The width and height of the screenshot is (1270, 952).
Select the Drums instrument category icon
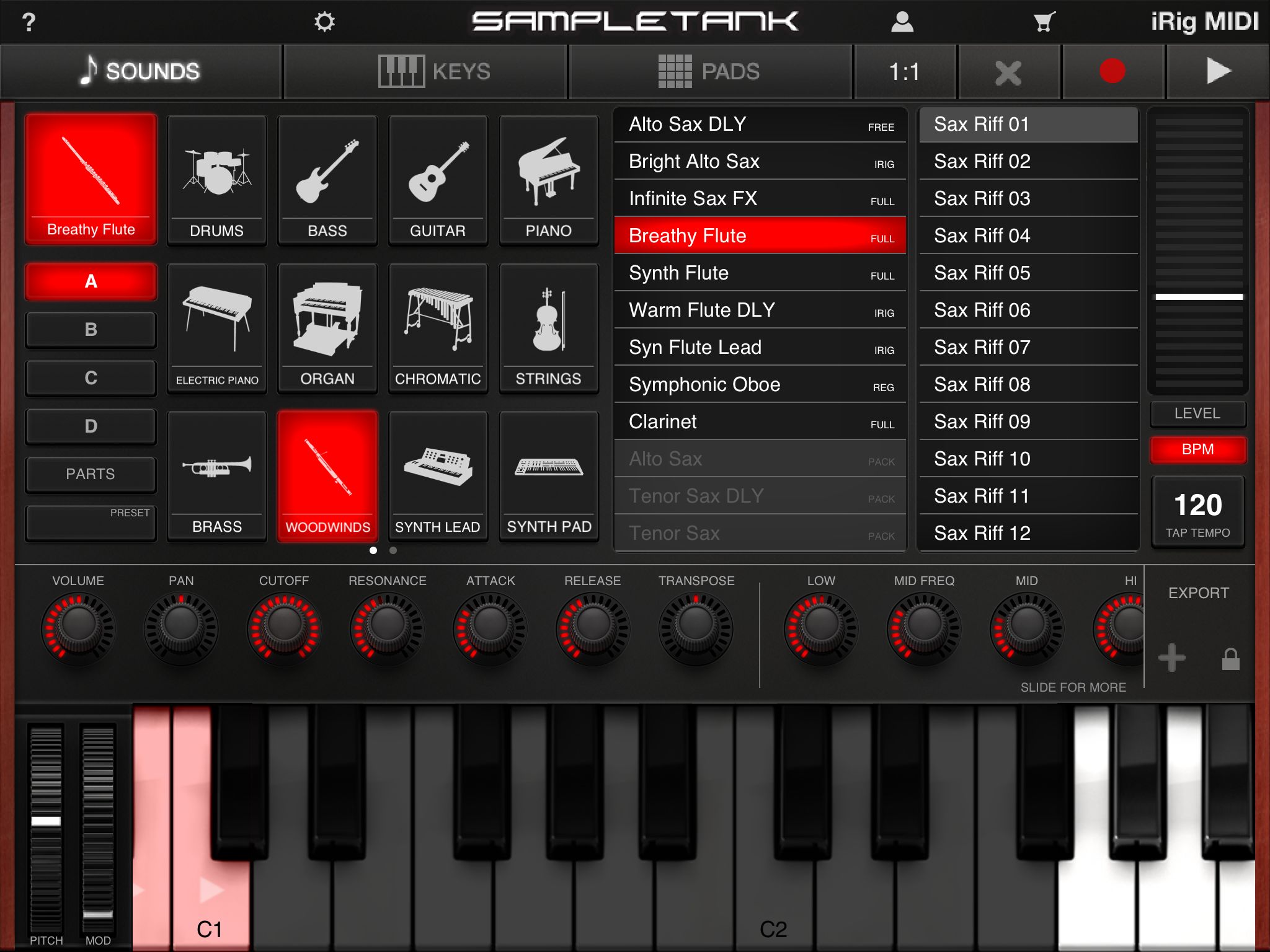216,180
